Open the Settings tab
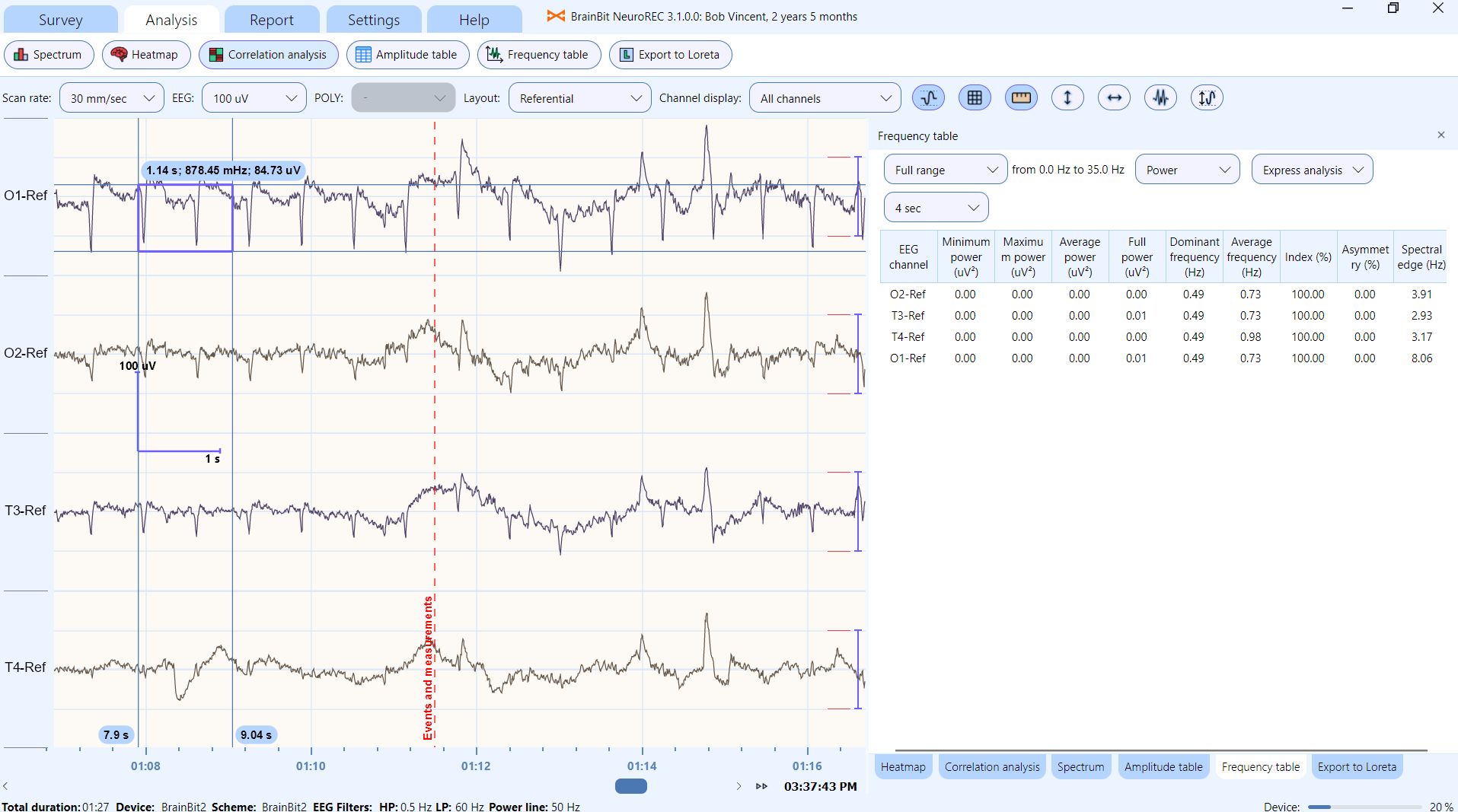The height and width of the screenshot is (812, 1458). 373,20
